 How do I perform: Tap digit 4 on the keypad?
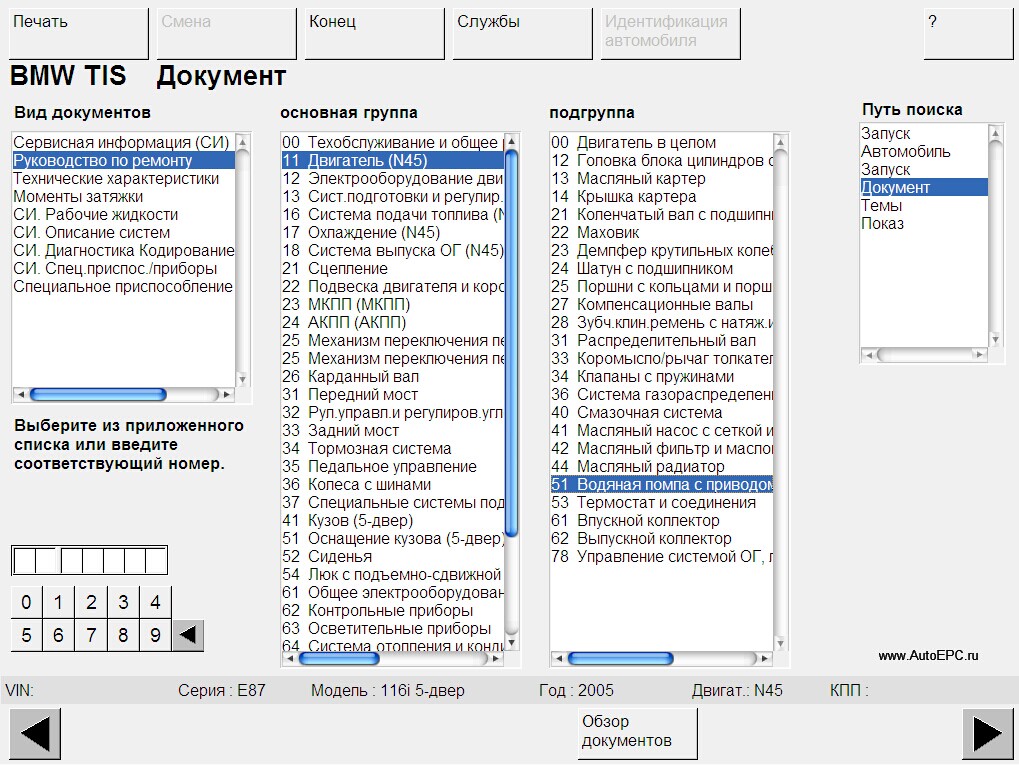click(x=155, y=602)
